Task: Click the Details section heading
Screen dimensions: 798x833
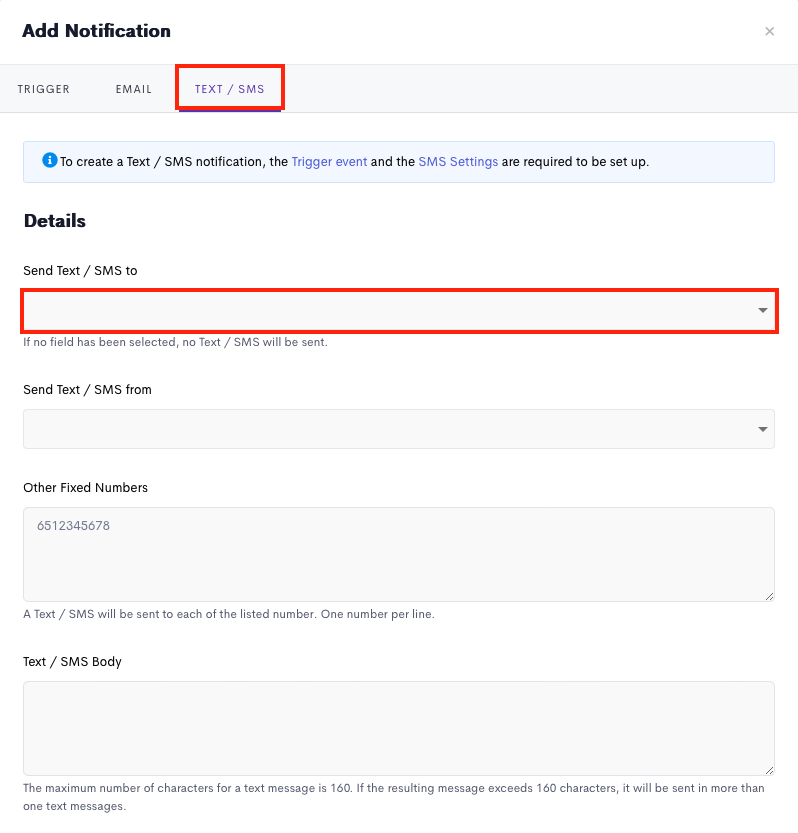Action: pyautogui.click(x=55, y=221)
